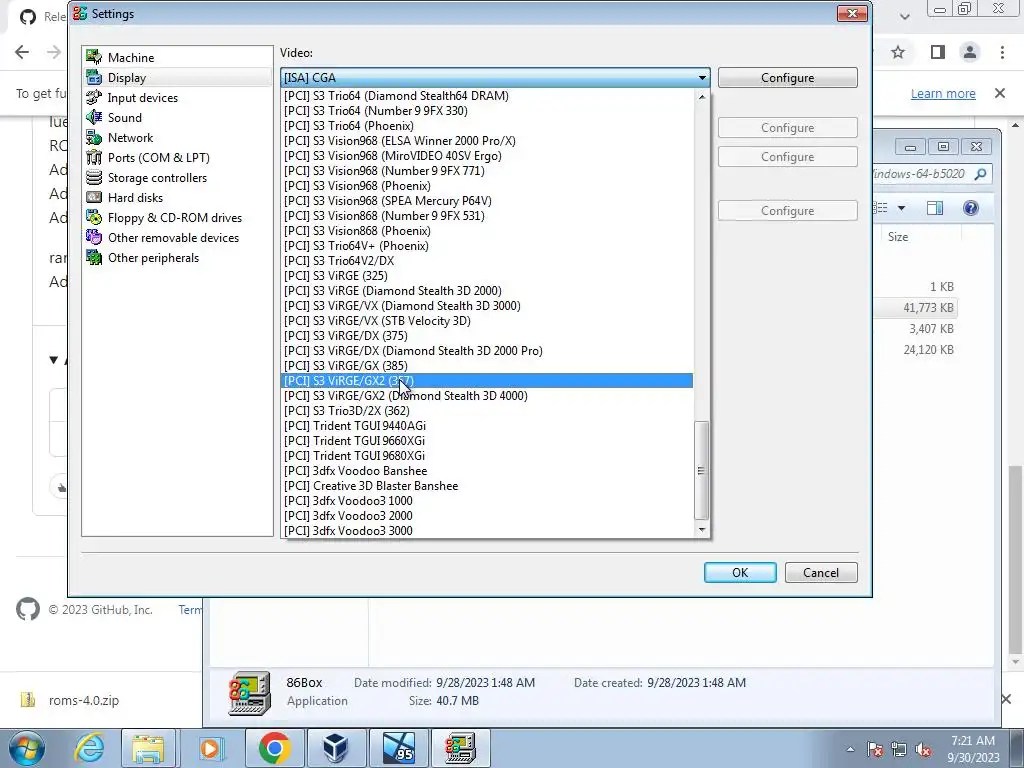Viewport: 1024px width, 768px height.
Task: Select [PCI] Trident TGUI 9440AGi
Action: 487,426
